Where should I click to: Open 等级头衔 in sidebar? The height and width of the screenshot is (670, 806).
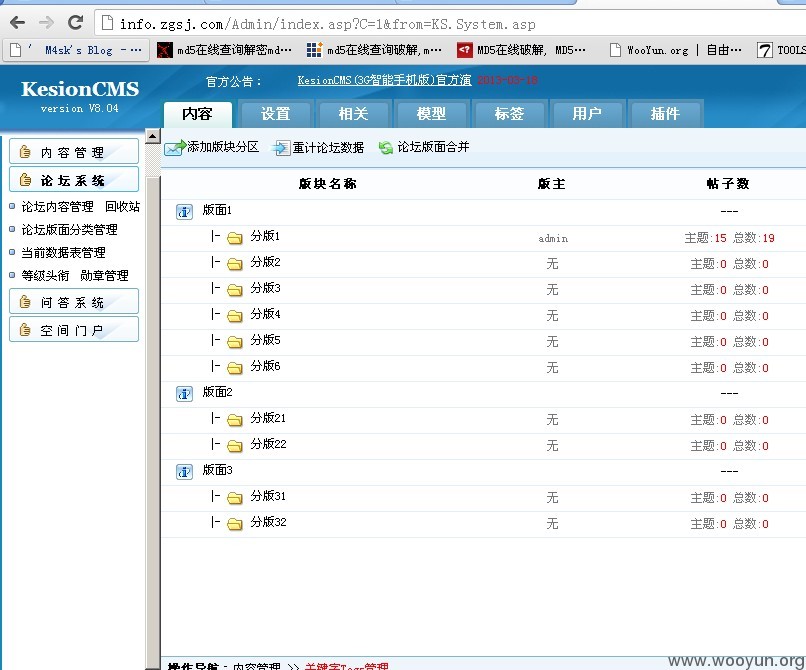click(45, 276)
